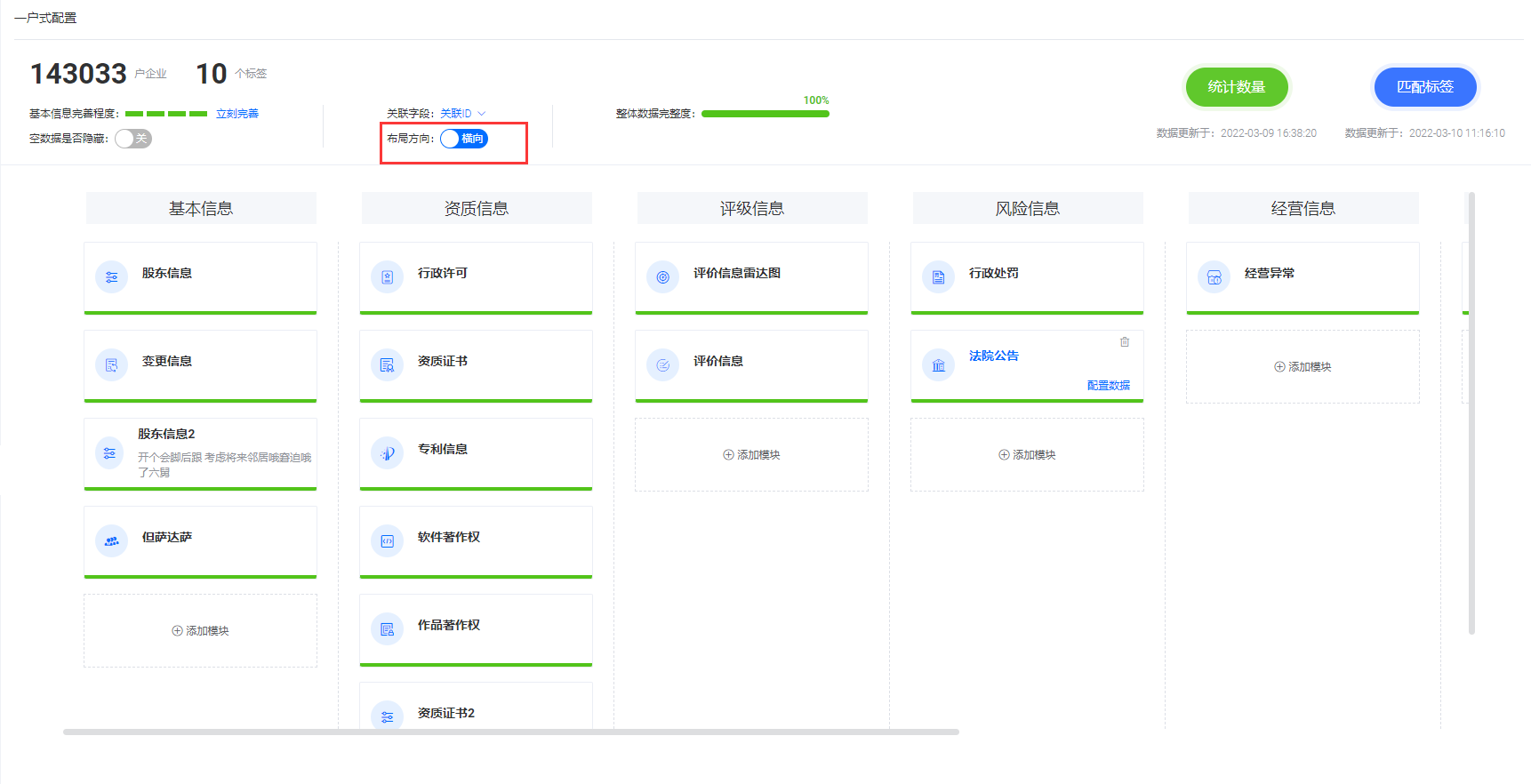This screenshot has height=784, width=1531.
Task: Click the 143033 户企业 count
Action: click(x=99, y=74)
